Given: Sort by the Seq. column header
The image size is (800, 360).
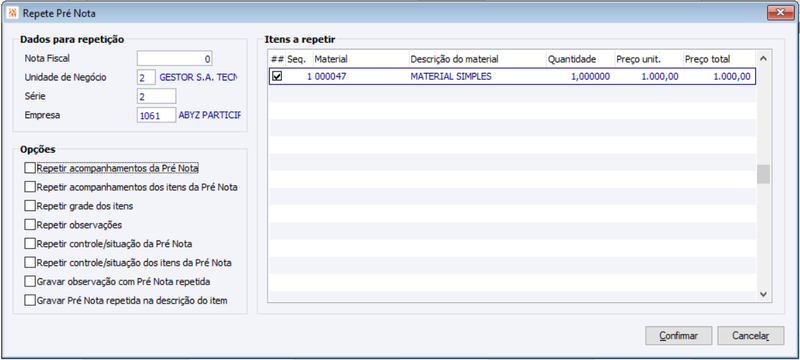Looking at the screenshot, I should 299,59.
